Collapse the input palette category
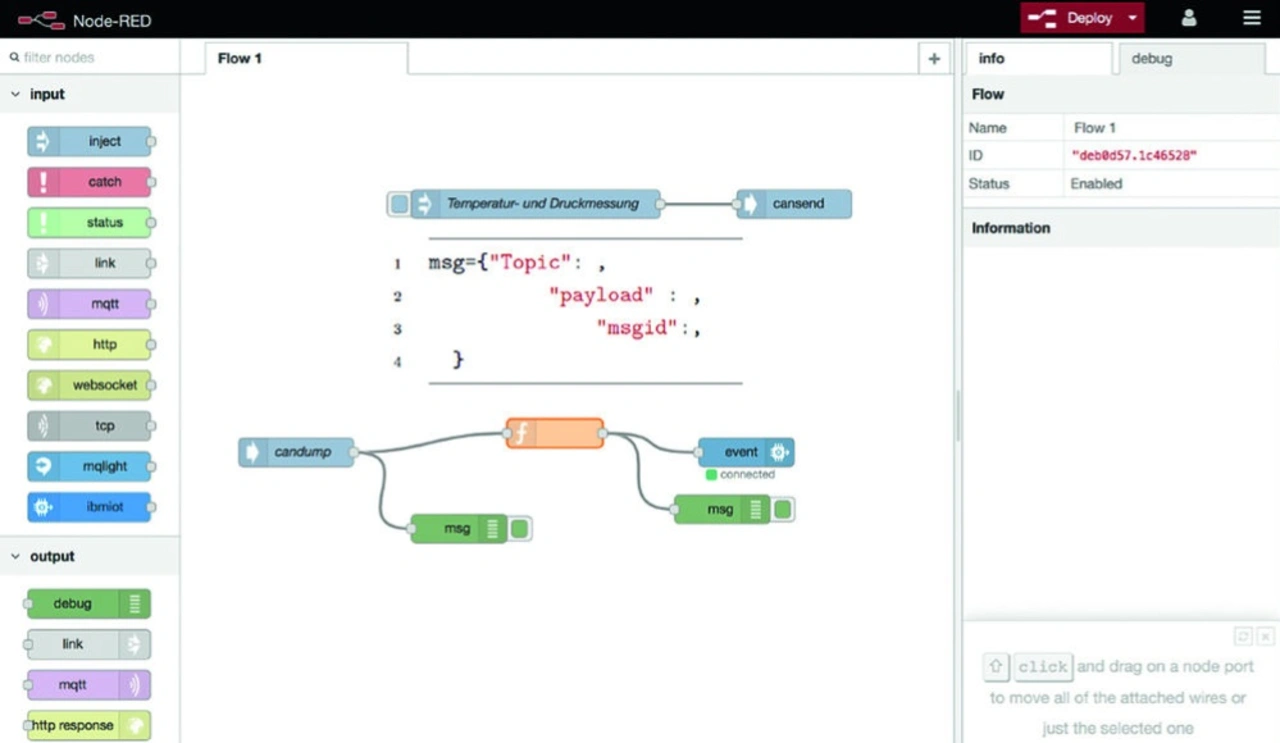1280x743 pixels. (x=15, y=94)
